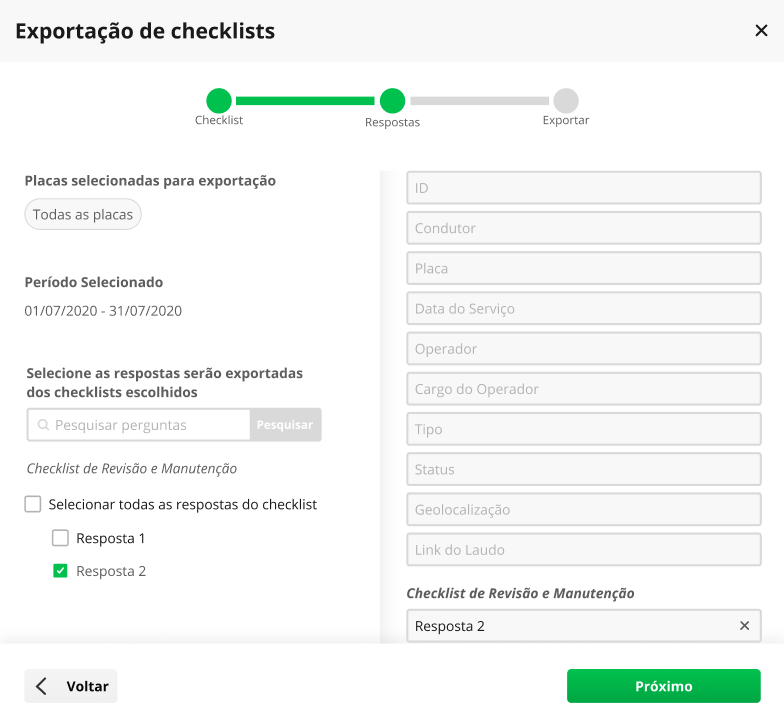Click the Pesquisar search button
Screen dimensions: 784x727
[285, 424]
